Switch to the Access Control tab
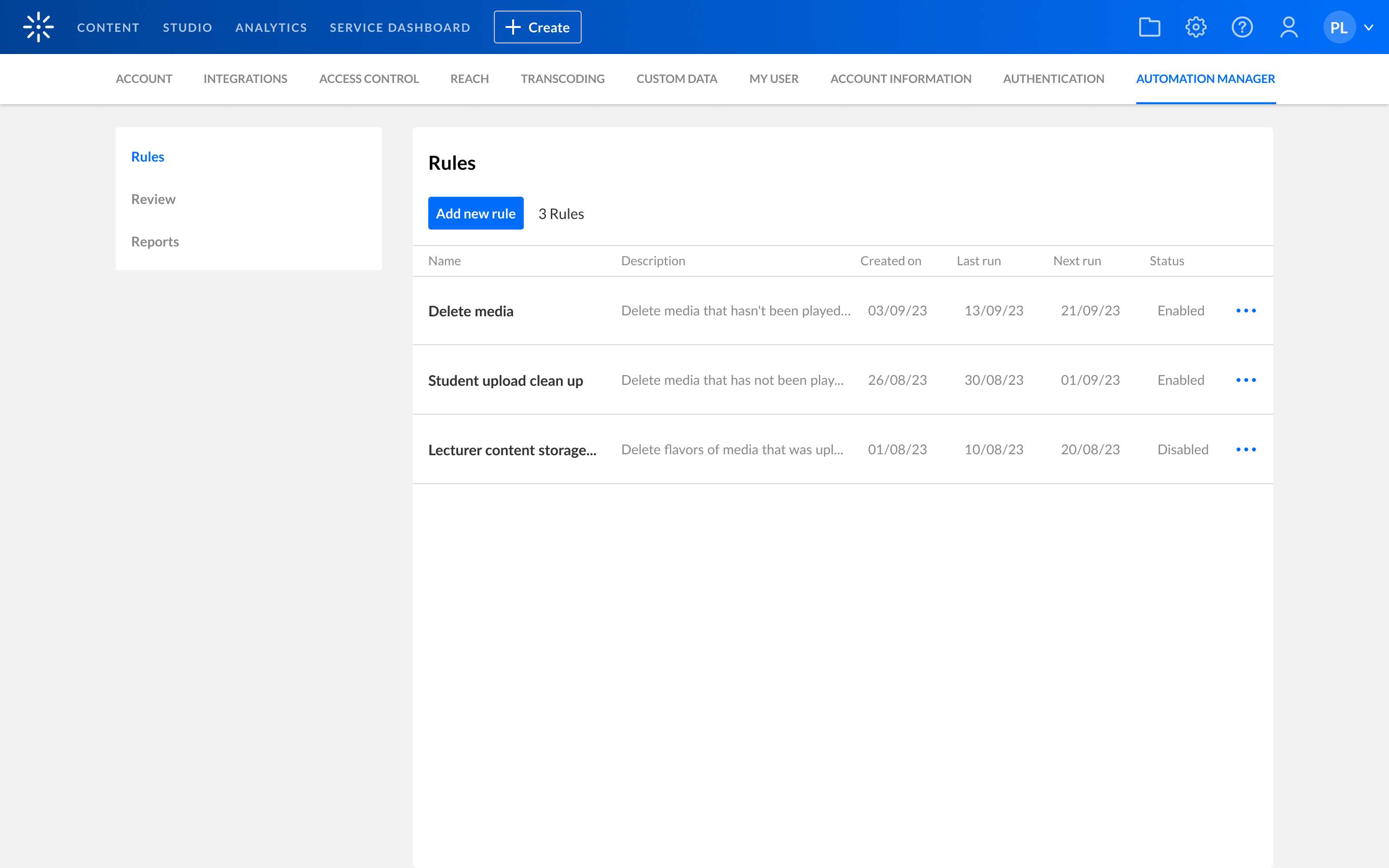Screen dimensions: 1389x868 pos(368,79)
